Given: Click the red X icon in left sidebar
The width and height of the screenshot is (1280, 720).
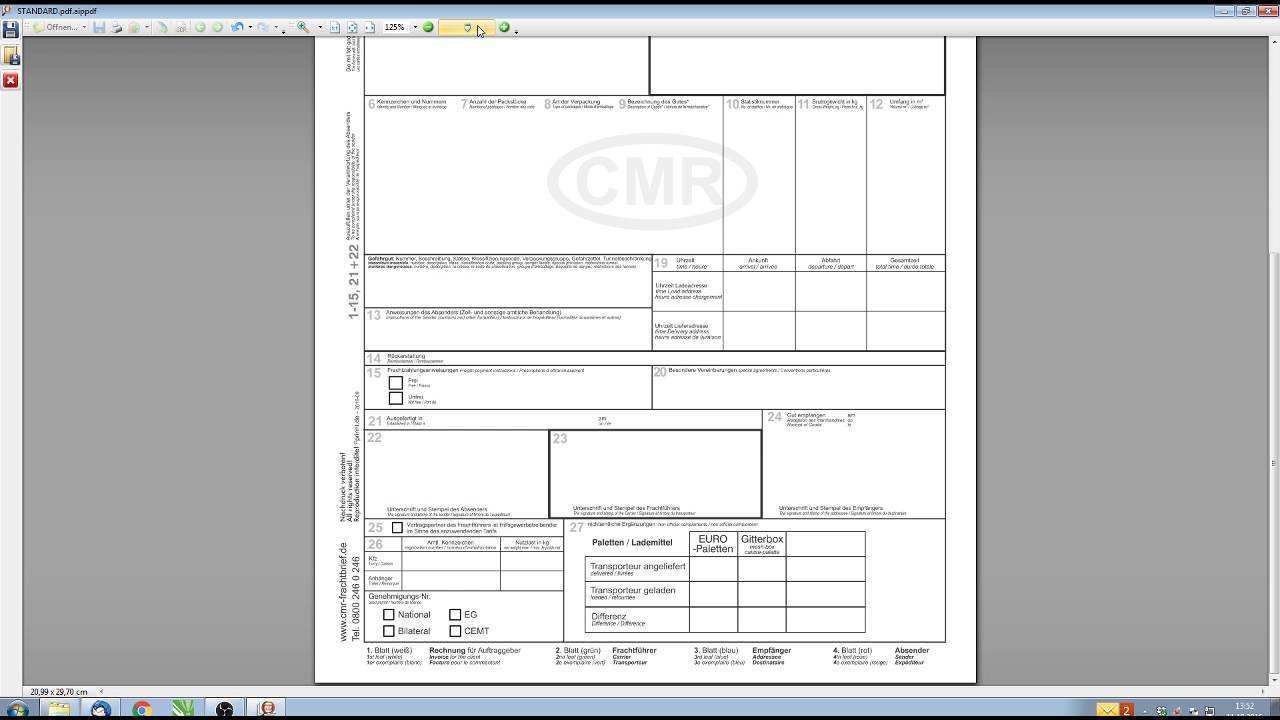Looking at the screenshot, I should (10, 80).
